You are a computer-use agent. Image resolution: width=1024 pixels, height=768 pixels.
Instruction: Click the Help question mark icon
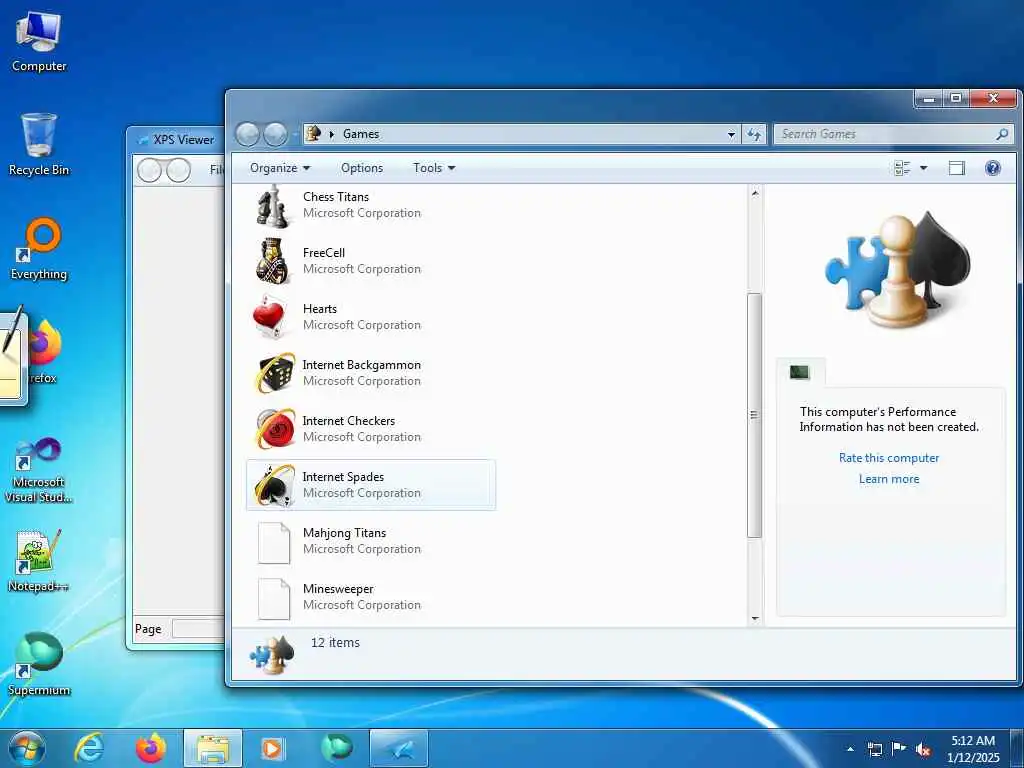tap(993, 168)
